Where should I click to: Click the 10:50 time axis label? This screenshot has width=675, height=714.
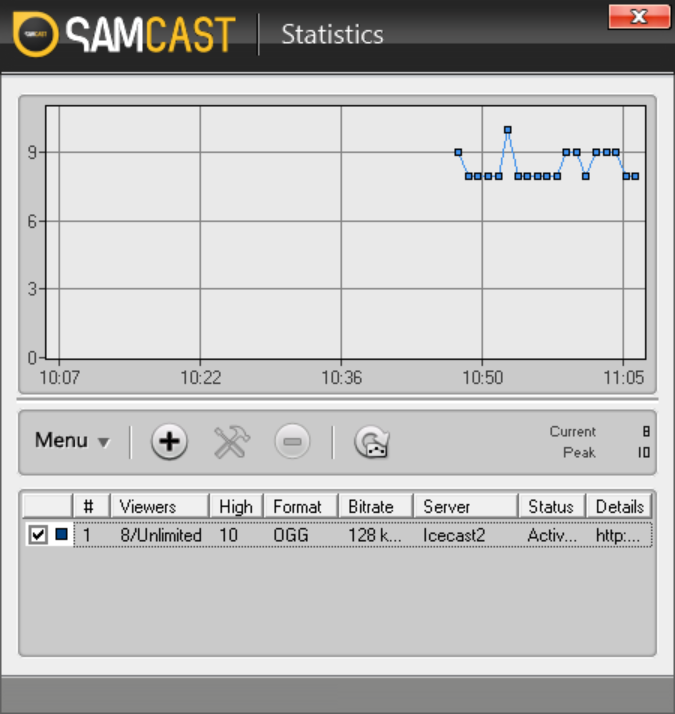(482, 377)
